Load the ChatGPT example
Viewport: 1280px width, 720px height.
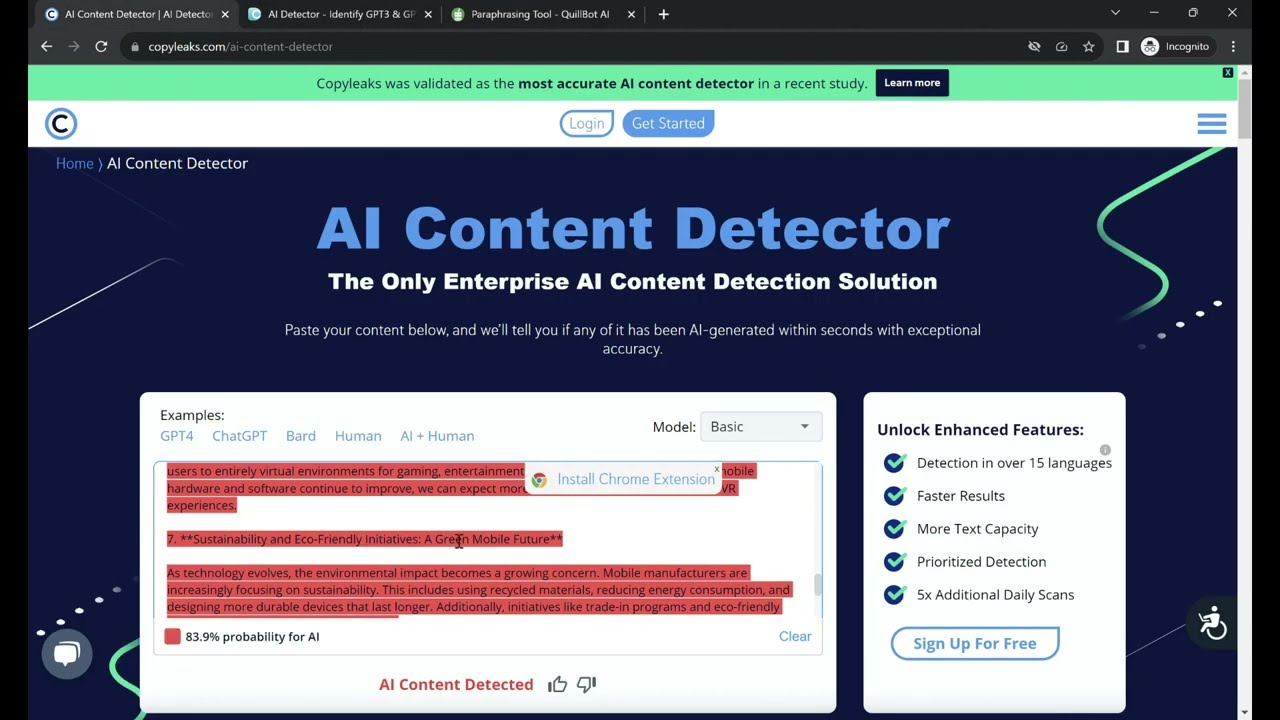(x=239, y=436)
